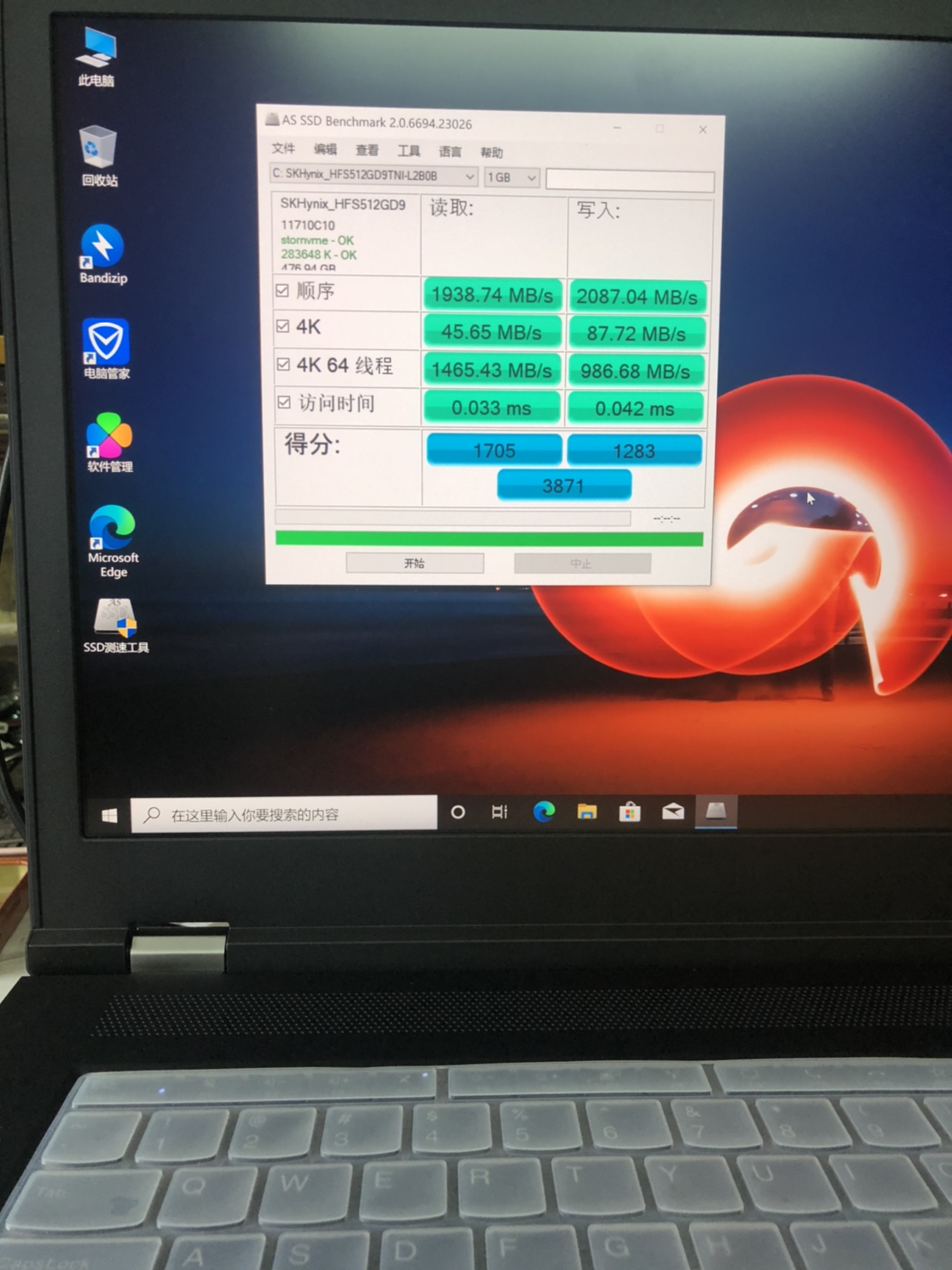The width and height of the screenshot is (952, 1270).
Task: Uncheck the 访问时间 access time checkbox
Action: (x=284, y=402)
